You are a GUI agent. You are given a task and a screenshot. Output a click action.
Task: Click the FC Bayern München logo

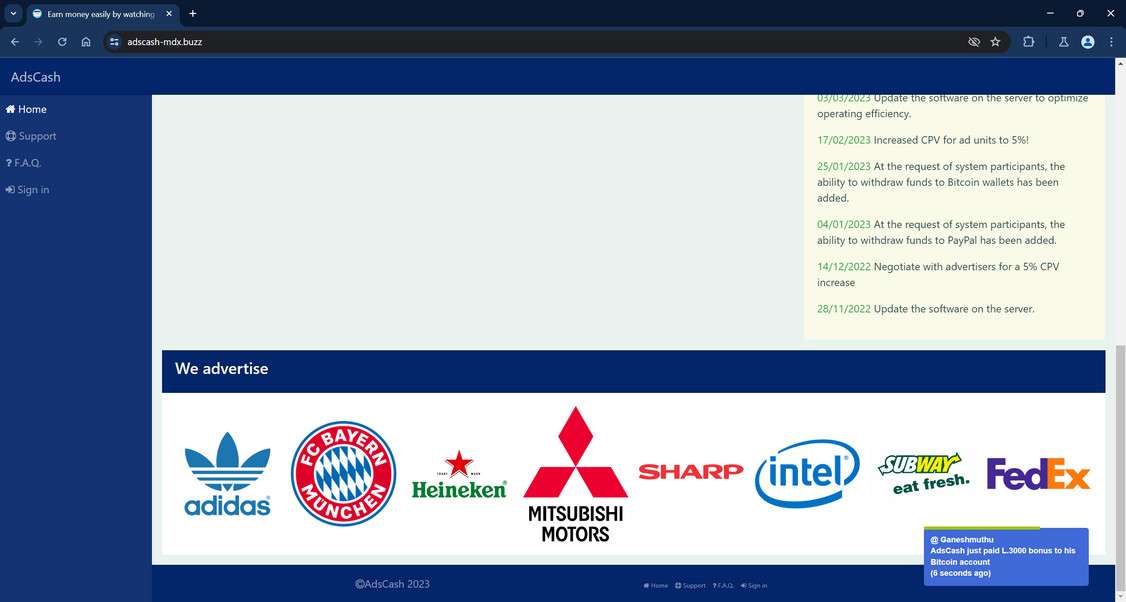point(343,473)
